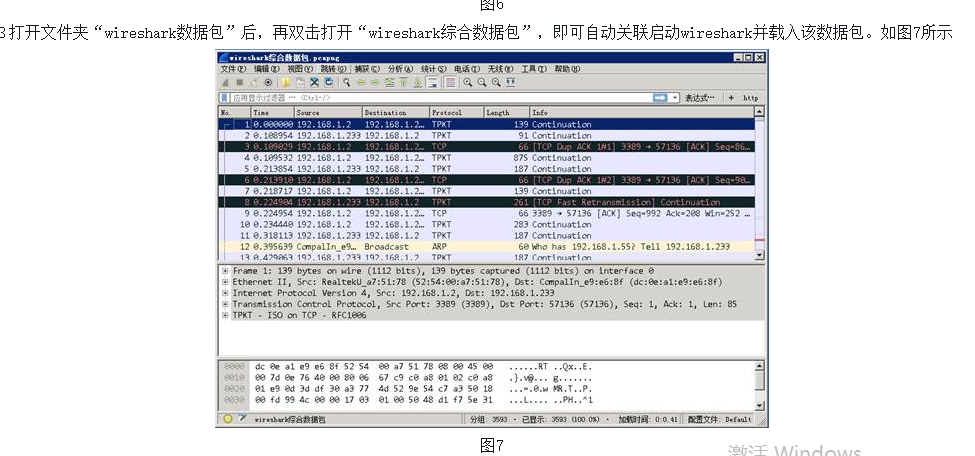Open the filter history dropdown arrow
975x456 pixels.
pyautogui.click(x=675, y=98)
